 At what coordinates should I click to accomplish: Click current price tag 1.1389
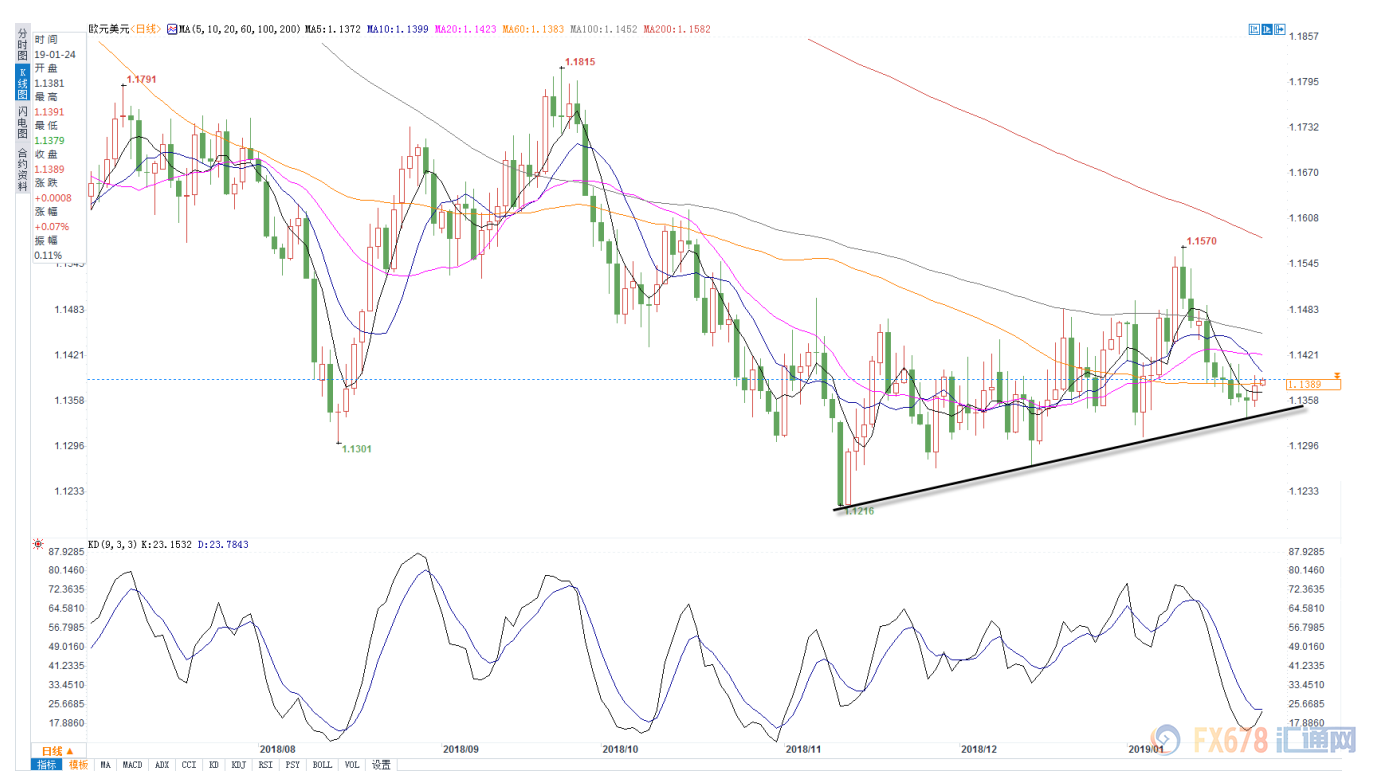pyautogui.click(x=1315, y=384)
